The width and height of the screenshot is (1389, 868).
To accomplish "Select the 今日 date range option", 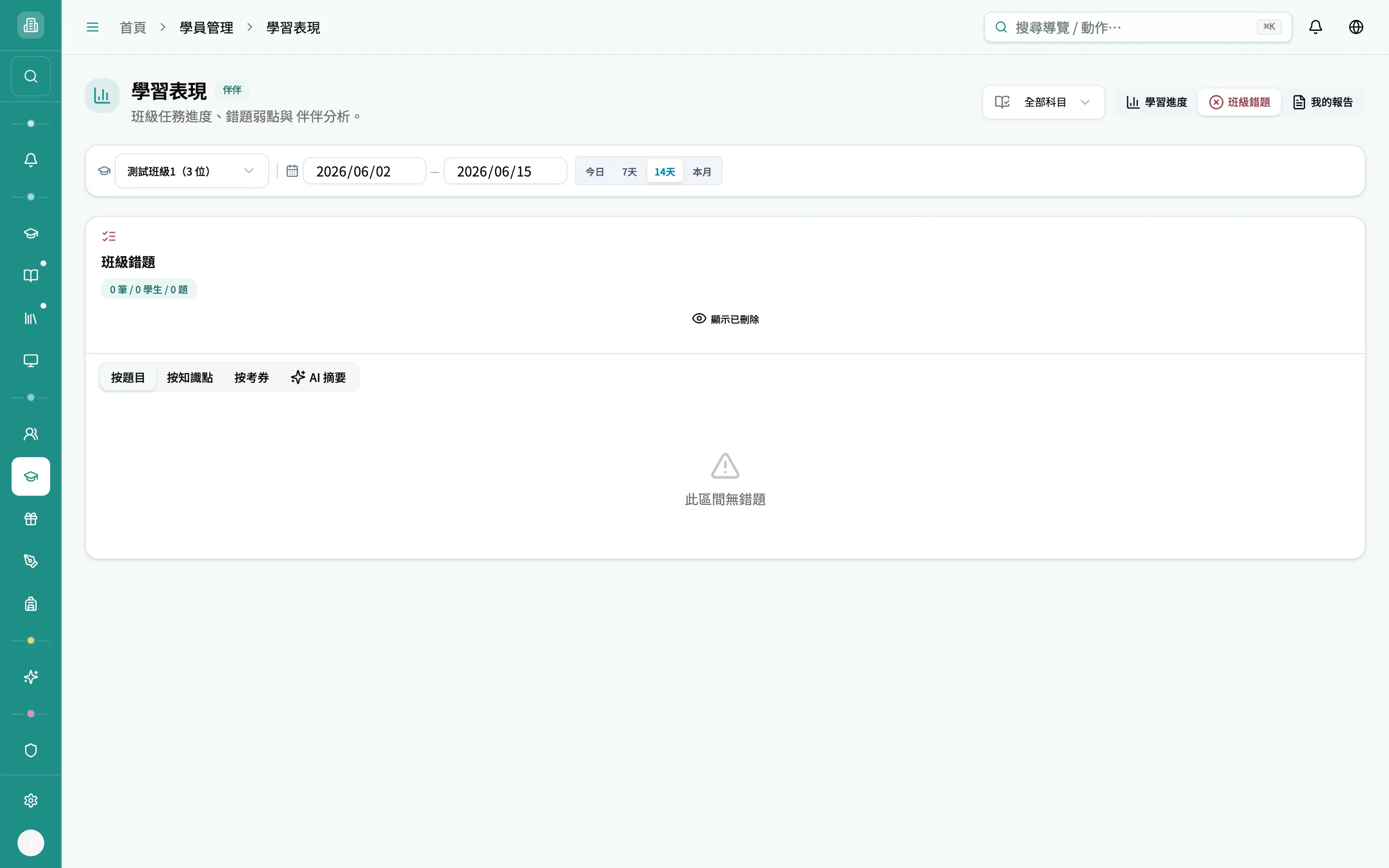I will (595, 172).
